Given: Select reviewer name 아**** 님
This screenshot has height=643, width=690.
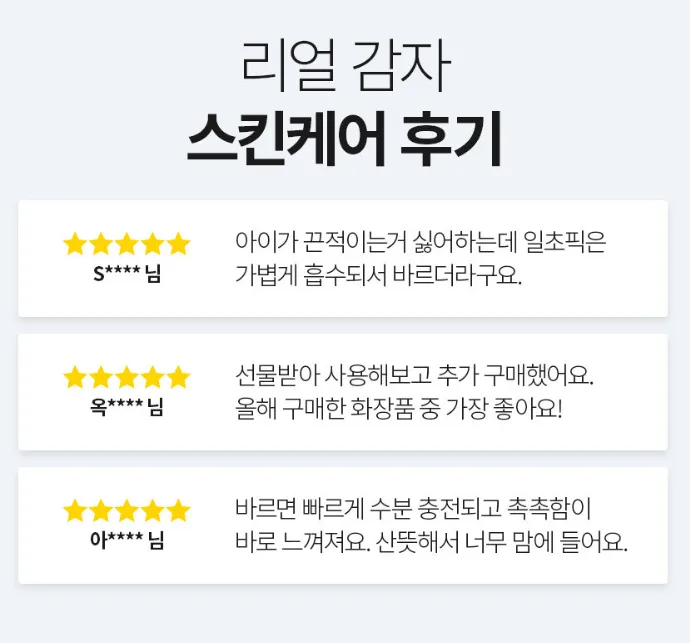Looking at the screenshot, I should pos(127,540).
